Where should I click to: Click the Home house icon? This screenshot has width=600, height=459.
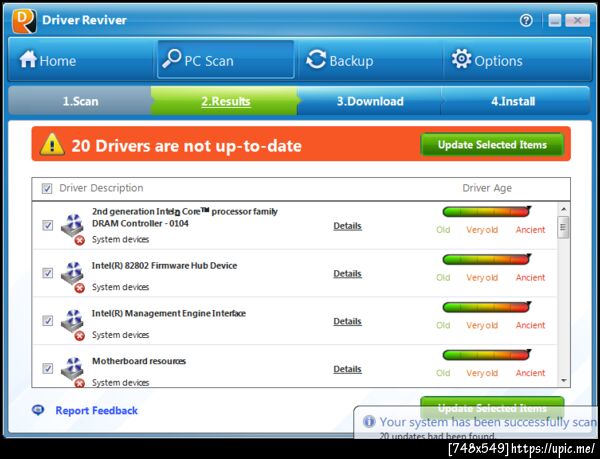(x=28, y=60)
